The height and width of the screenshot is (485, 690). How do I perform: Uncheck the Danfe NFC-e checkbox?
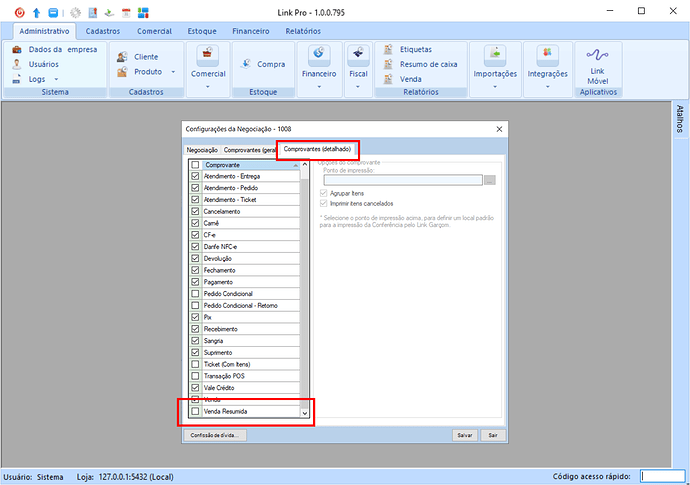pos(195,246)
